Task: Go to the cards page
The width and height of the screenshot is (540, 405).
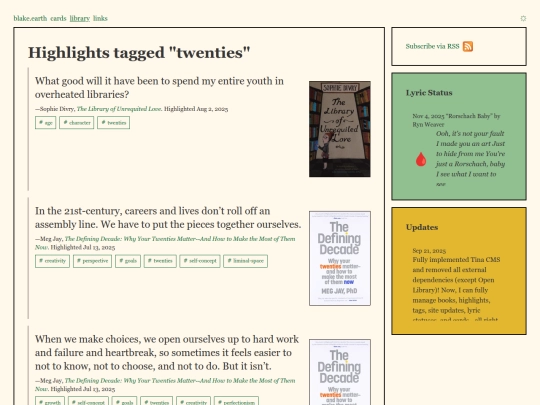Action: [58, 18]
